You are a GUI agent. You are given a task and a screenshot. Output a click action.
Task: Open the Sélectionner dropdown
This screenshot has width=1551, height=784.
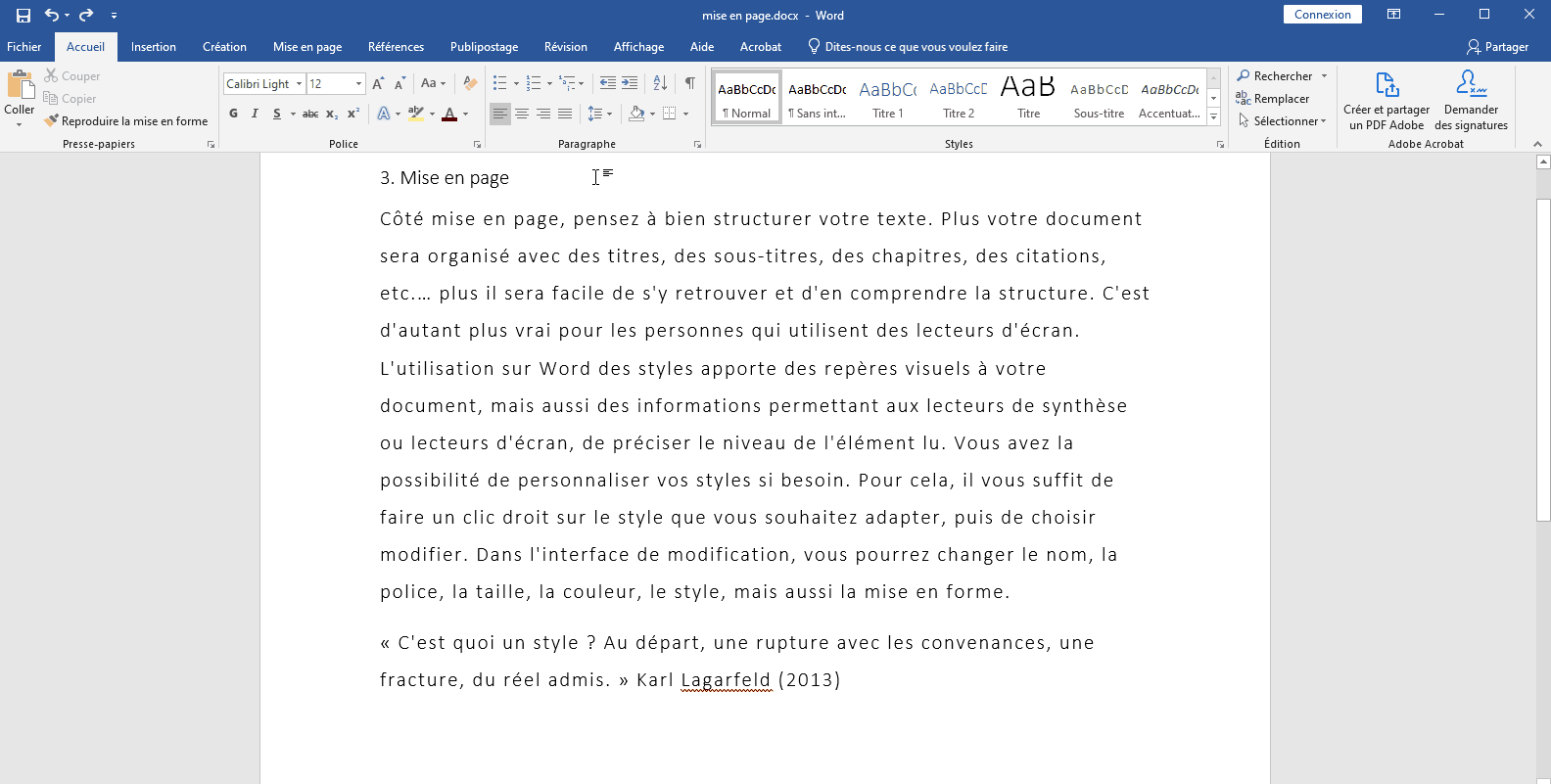pos(1282,120)
